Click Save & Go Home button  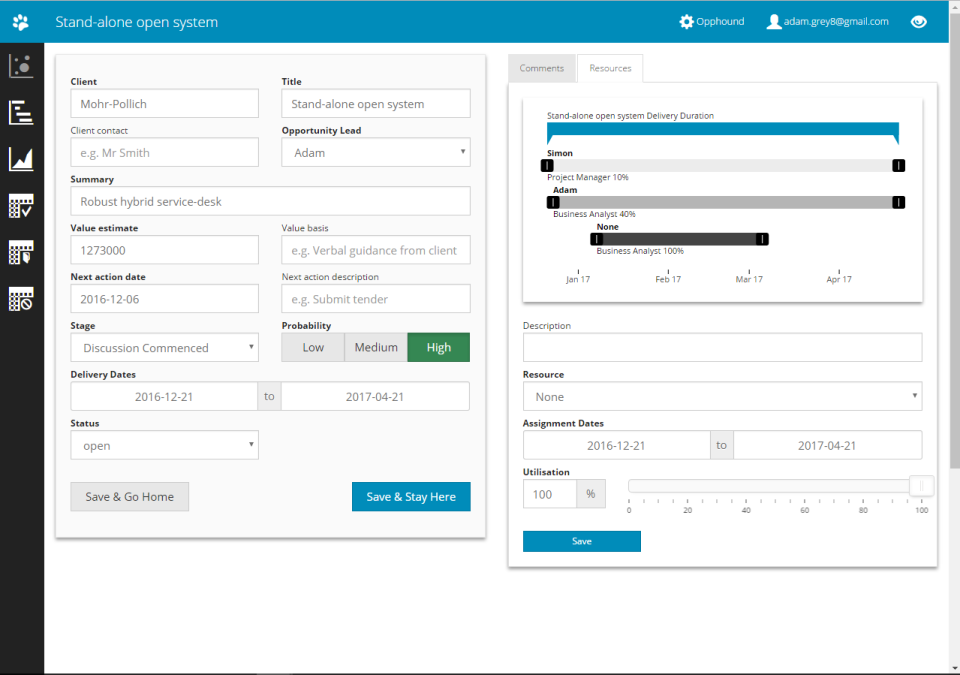click(130, 496)
